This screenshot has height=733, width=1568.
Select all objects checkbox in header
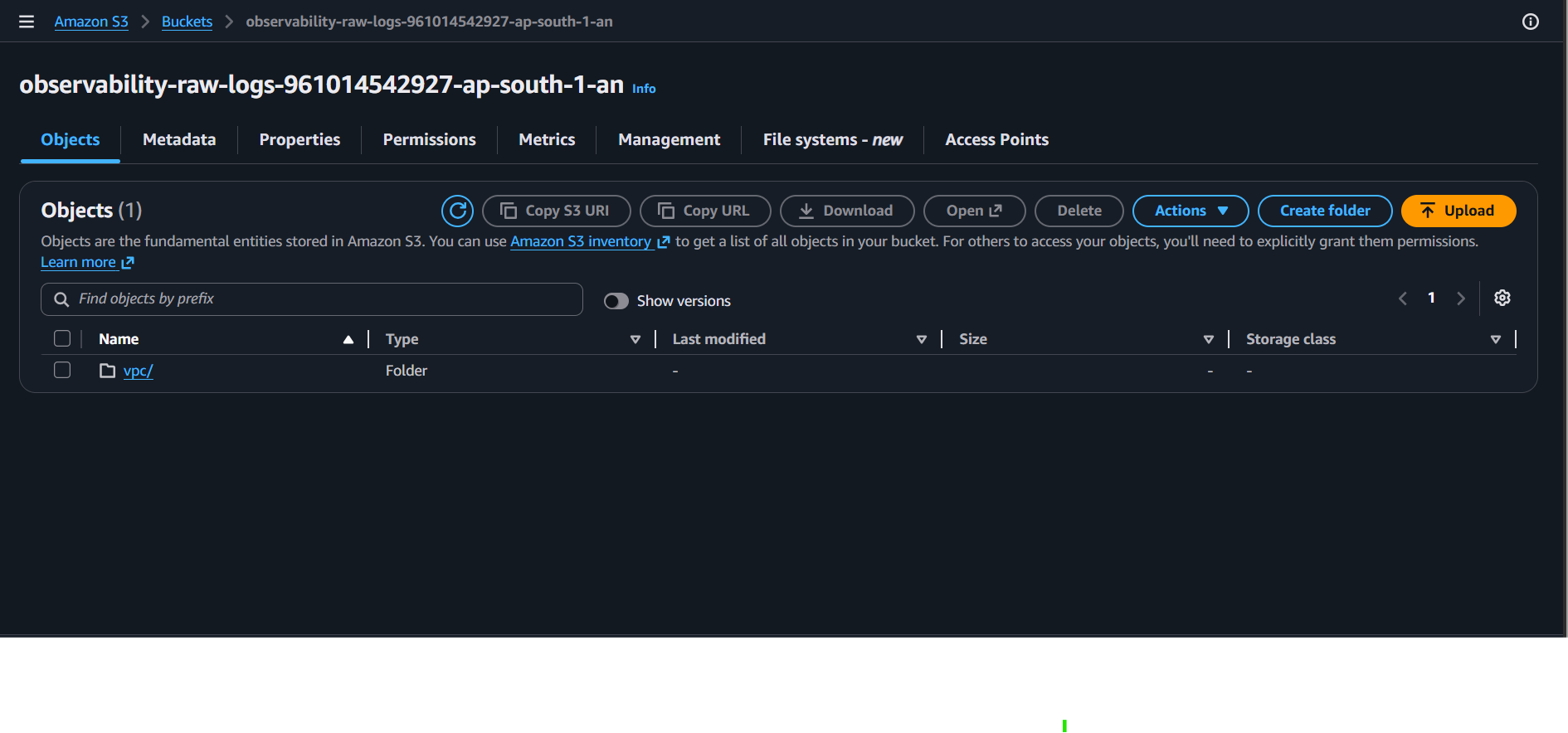(62, 338)
